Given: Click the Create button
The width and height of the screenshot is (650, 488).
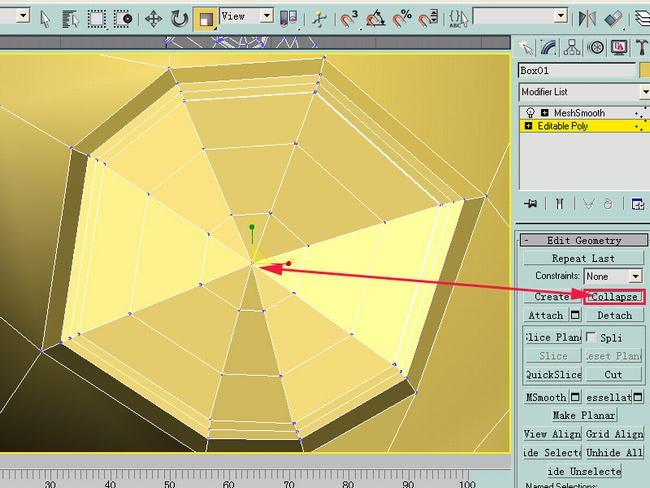Looking at the screenshot, I should (x=552, y=297).
